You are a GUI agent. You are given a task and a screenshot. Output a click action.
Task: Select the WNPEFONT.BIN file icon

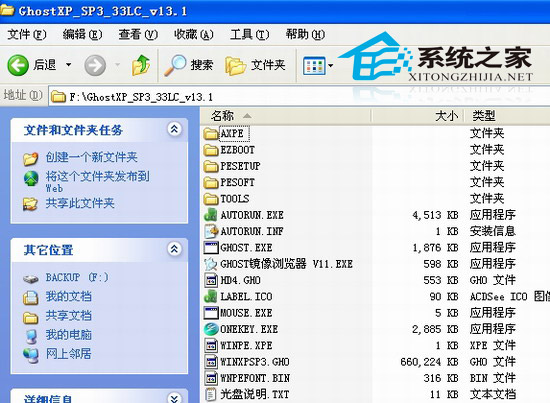(x=211, y=378)
